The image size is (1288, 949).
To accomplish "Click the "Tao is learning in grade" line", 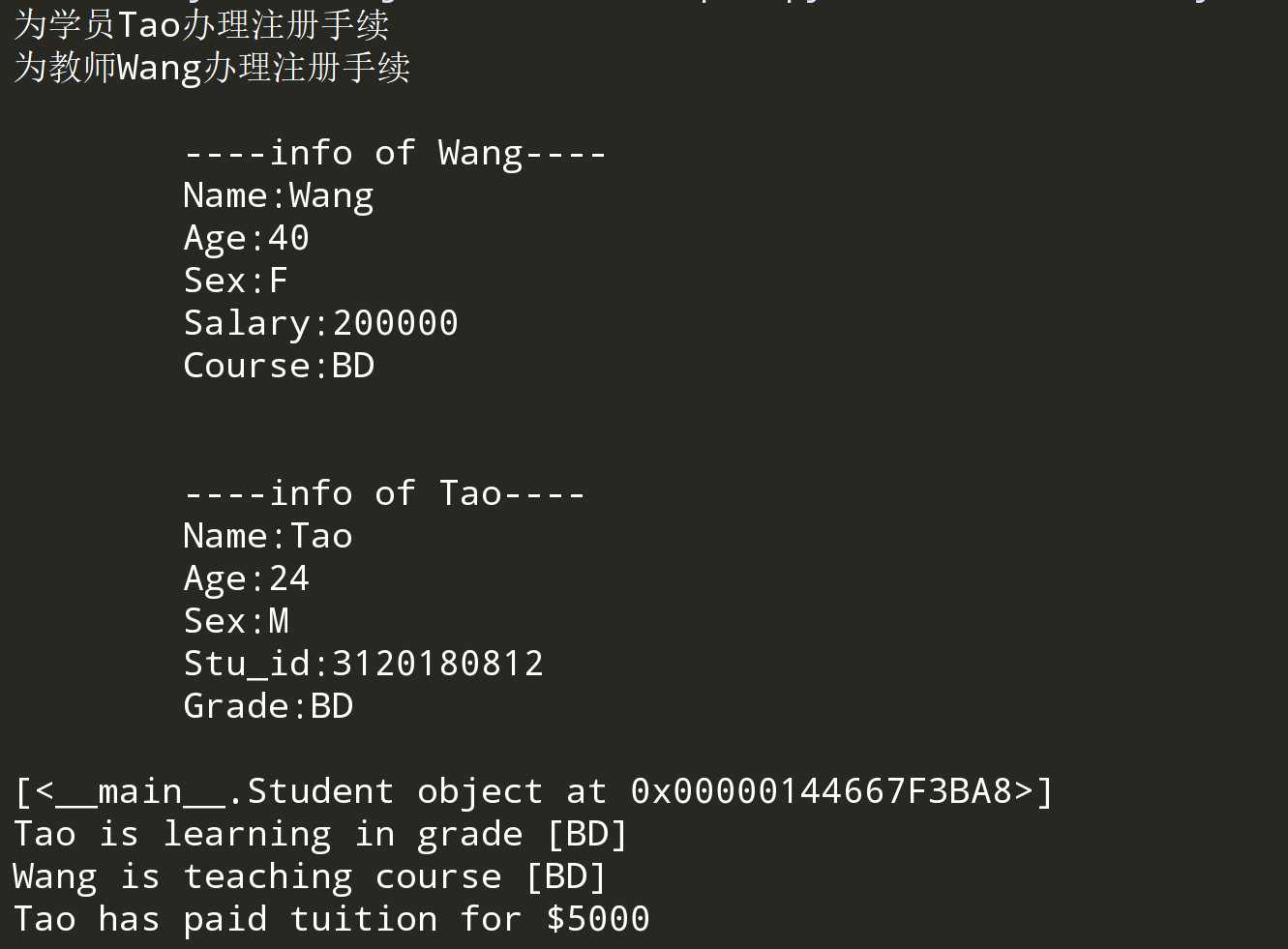I will click(268, 835).
